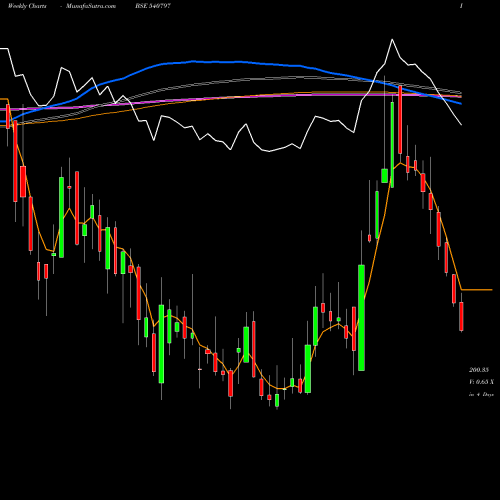Click the 'V: 0.65 X' volume text
Image resolution: width=500 pixels, height=500 pixels.
(x=481, y=382)
